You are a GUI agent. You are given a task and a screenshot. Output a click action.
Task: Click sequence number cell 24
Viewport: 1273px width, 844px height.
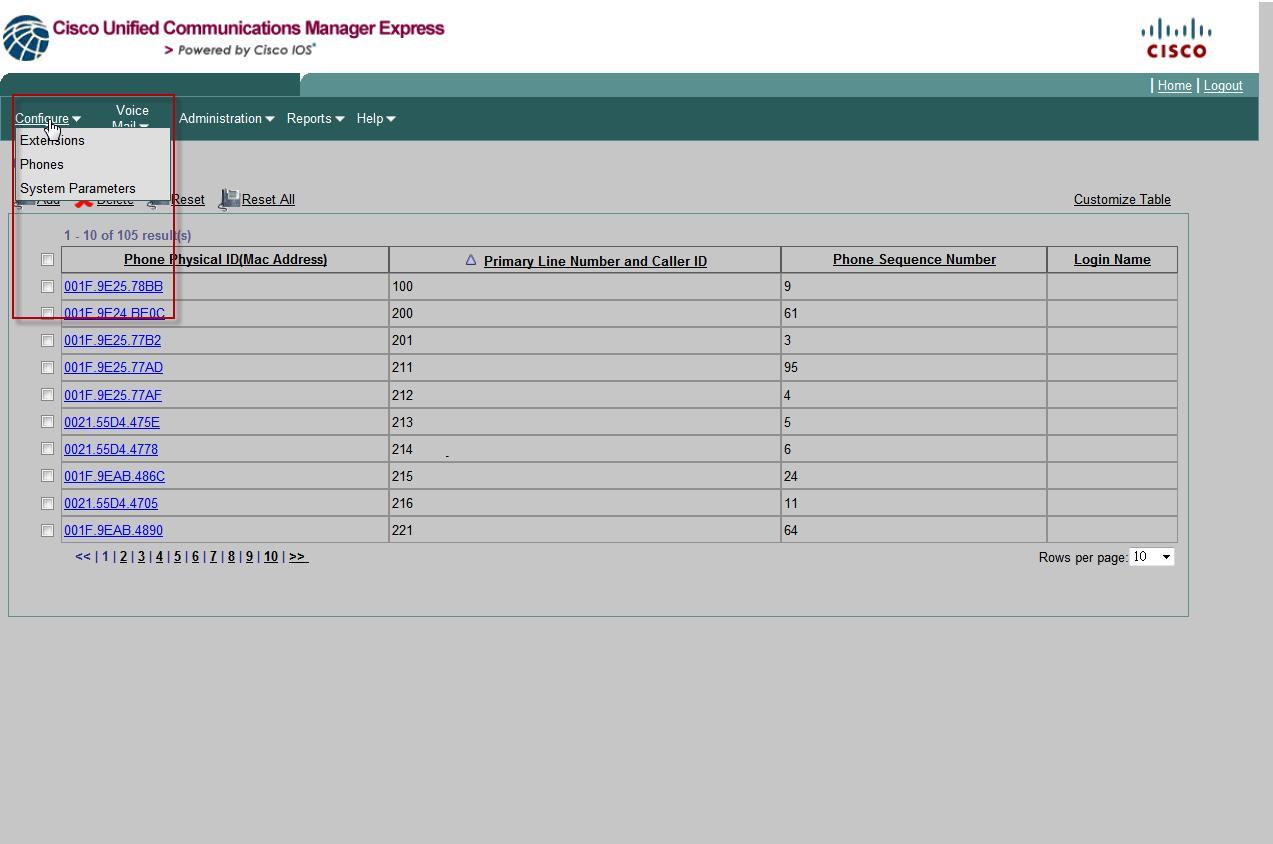(x=914, y=476)
